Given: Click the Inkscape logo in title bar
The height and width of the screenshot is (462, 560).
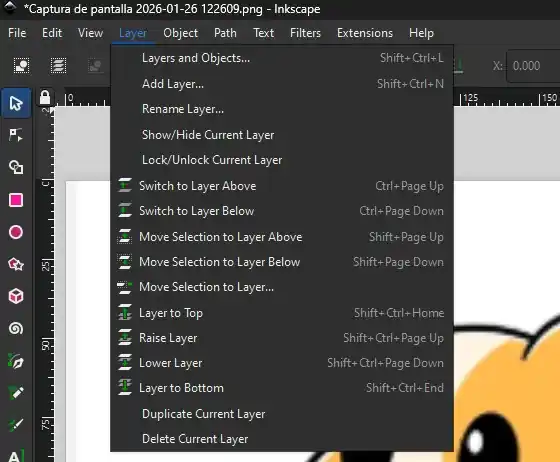Looking at the screenshot, I should pos(10,8).
